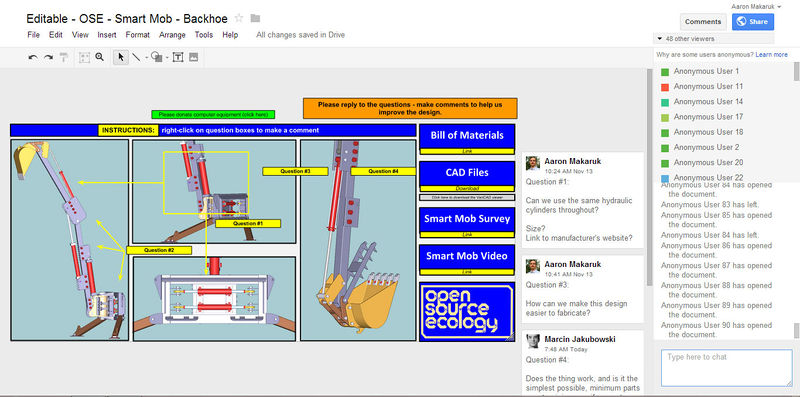Collapse the 48 other viewers list
The image size is (800, 397).
pos(660,39)
